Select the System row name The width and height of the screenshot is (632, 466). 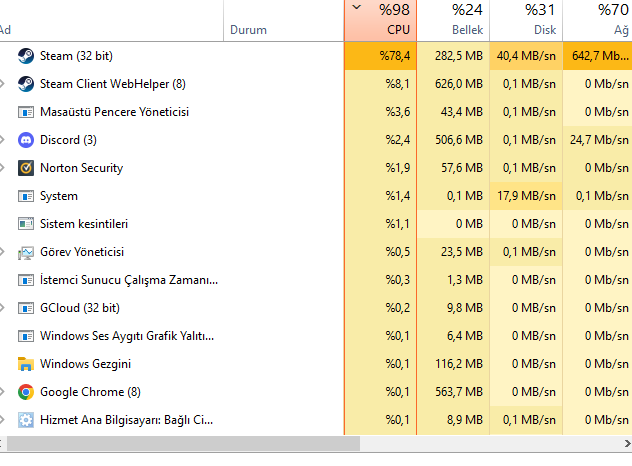click(59, 196)
